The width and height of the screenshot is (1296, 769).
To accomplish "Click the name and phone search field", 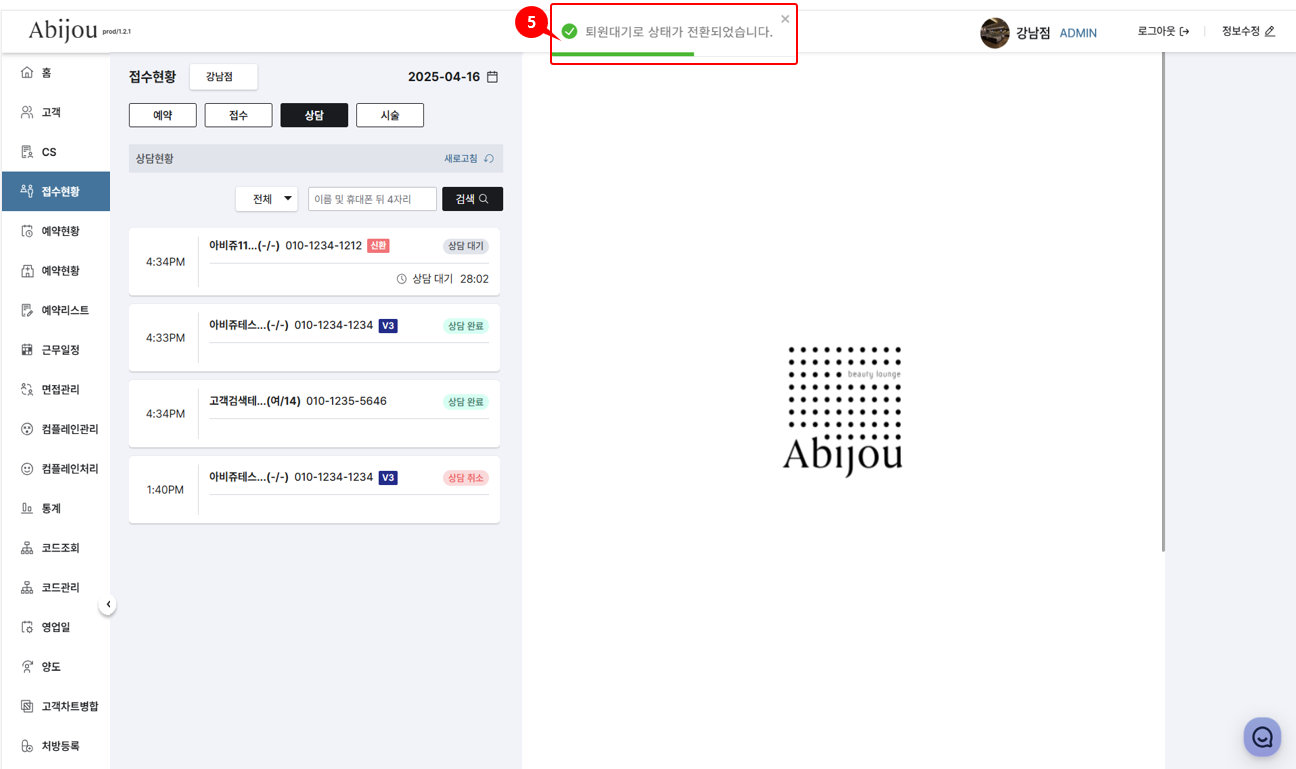I will tap(372, 199).
